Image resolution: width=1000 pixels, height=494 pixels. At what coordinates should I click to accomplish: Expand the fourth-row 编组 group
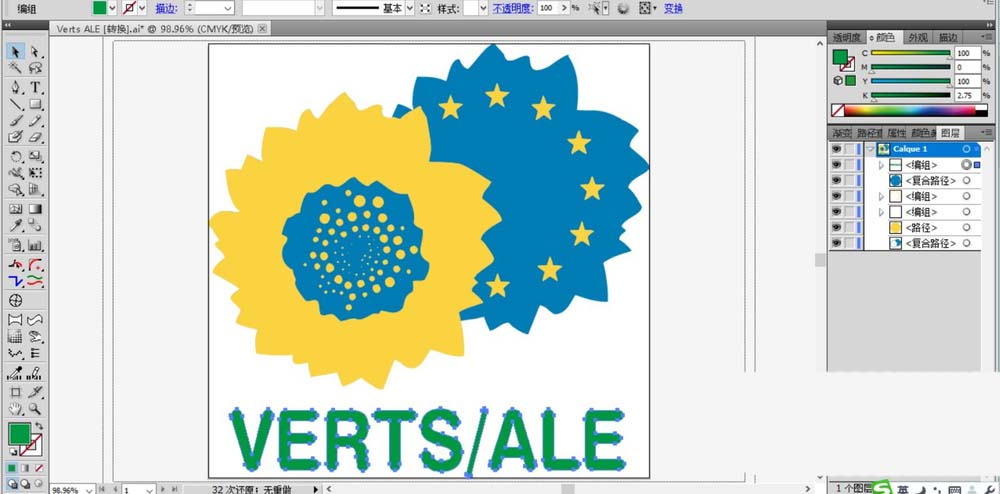(881, 212)
